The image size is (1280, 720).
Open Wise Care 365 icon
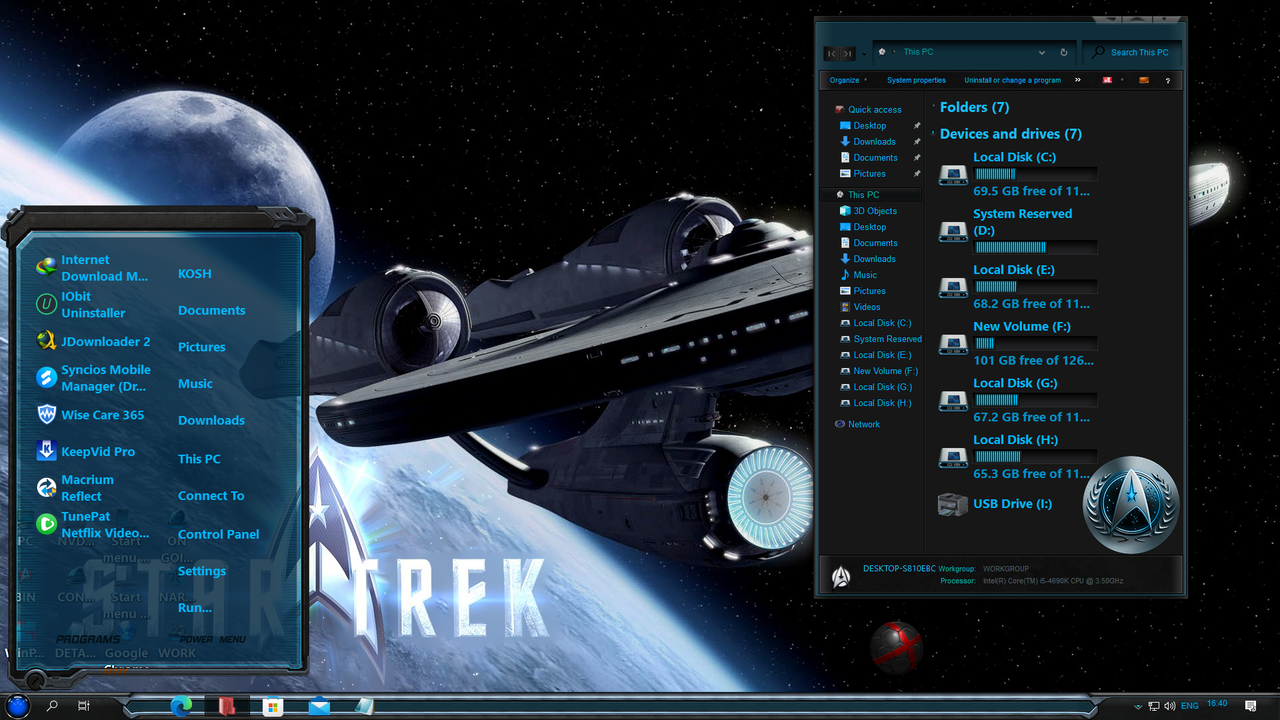(x=46, y=414)
